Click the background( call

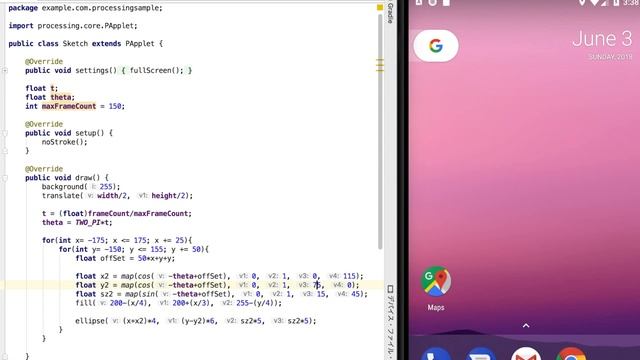click(64, 187)
